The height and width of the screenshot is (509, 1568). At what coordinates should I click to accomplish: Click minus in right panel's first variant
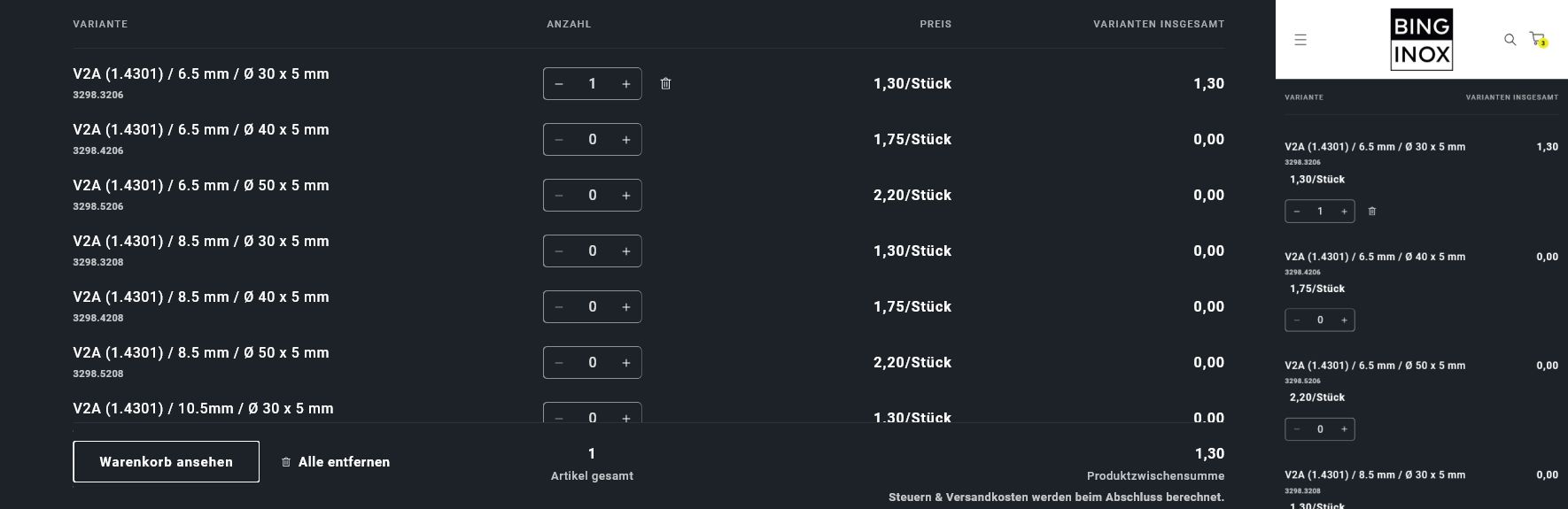[x=1297, y=212]
